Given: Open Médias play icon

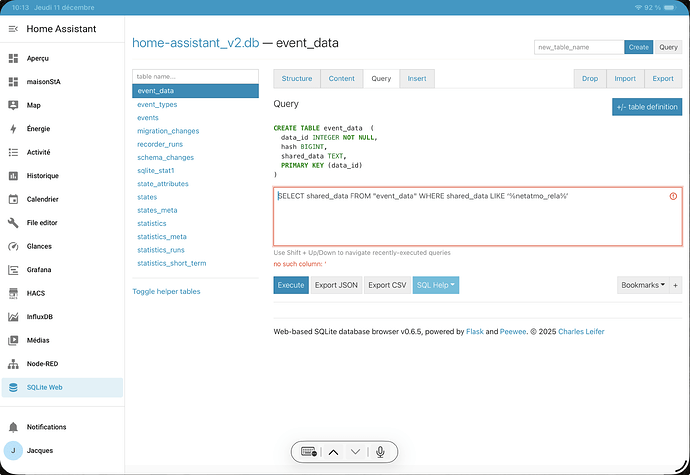Looking at the screenshot, I should [13, 340].
